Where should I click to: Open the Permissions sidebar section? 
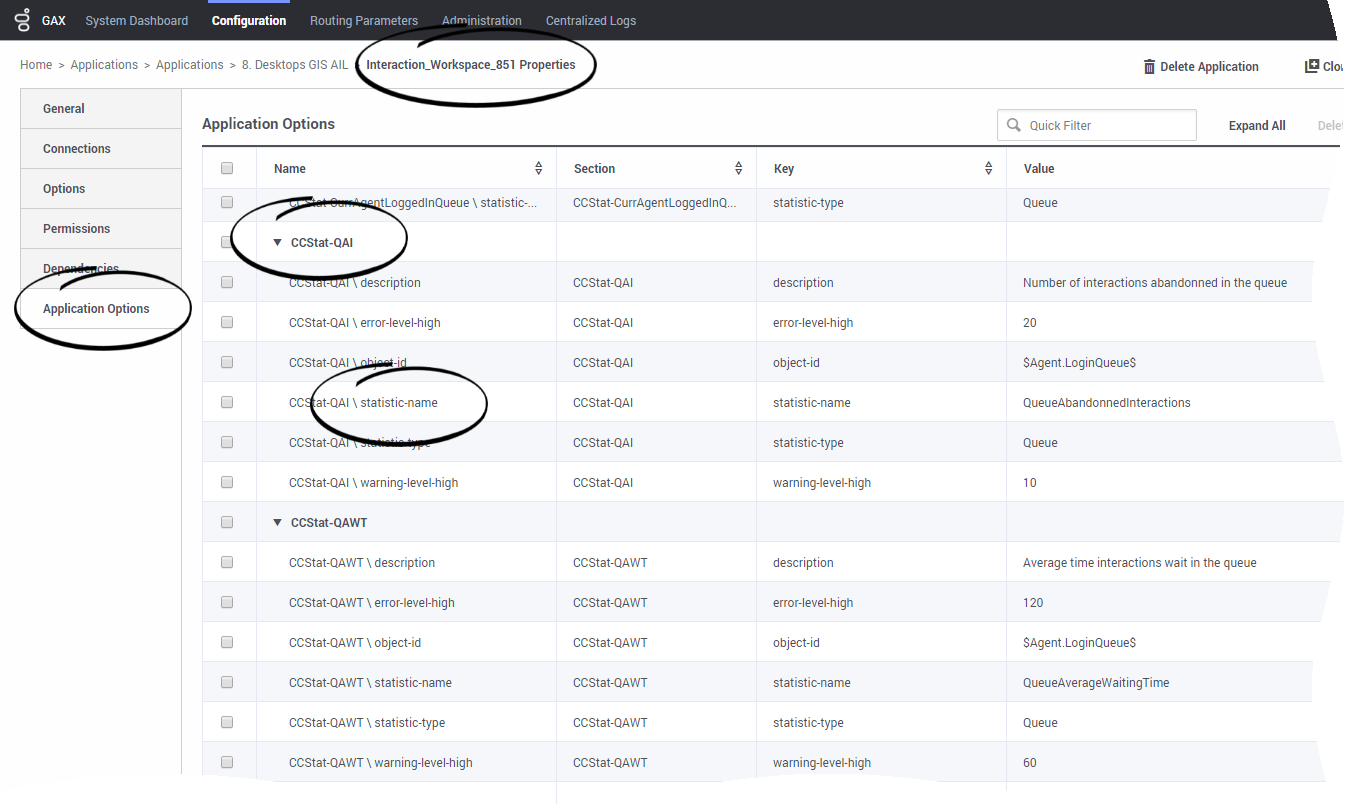(76, 228)
